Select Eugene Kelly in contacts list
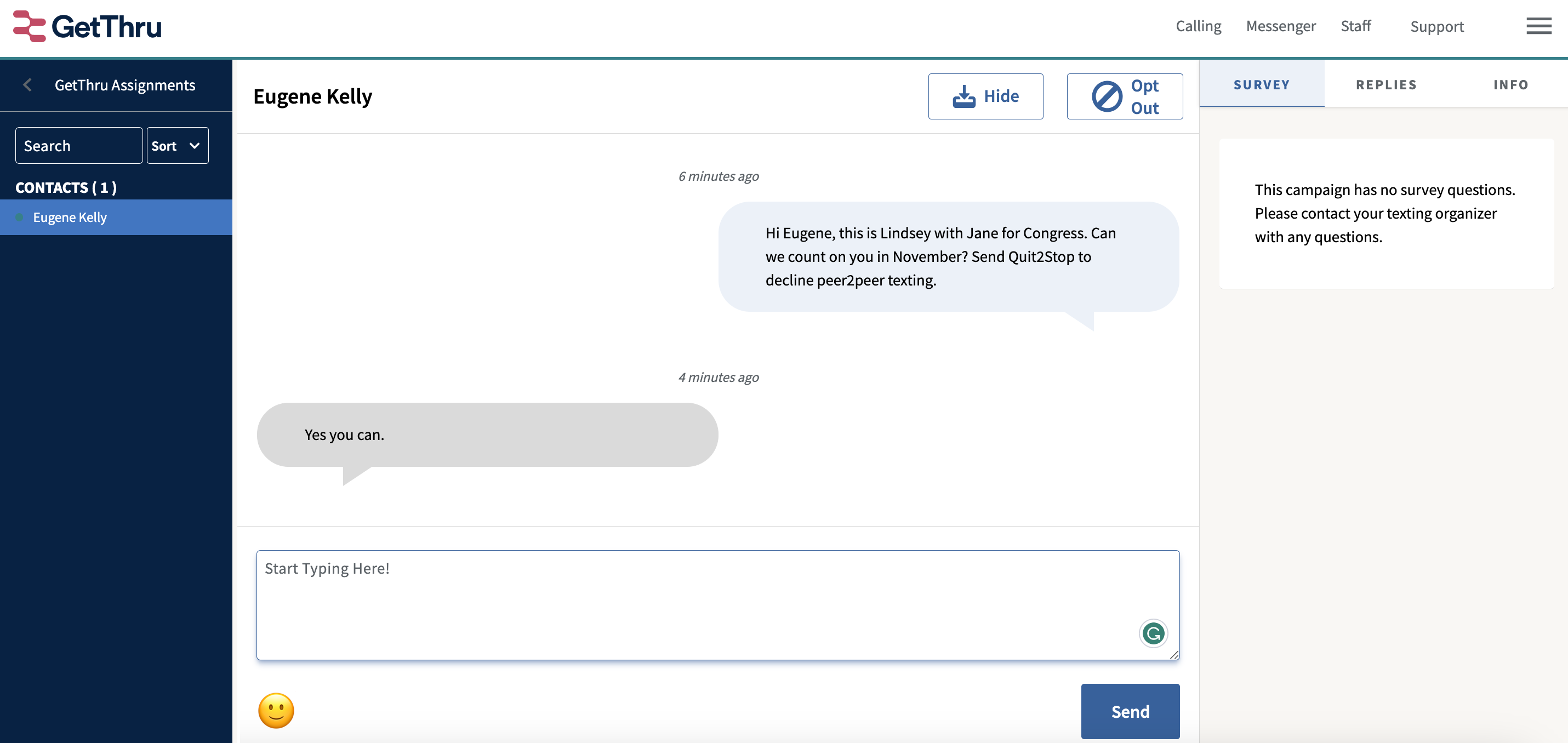1568x743 pixels. [70, 217]
